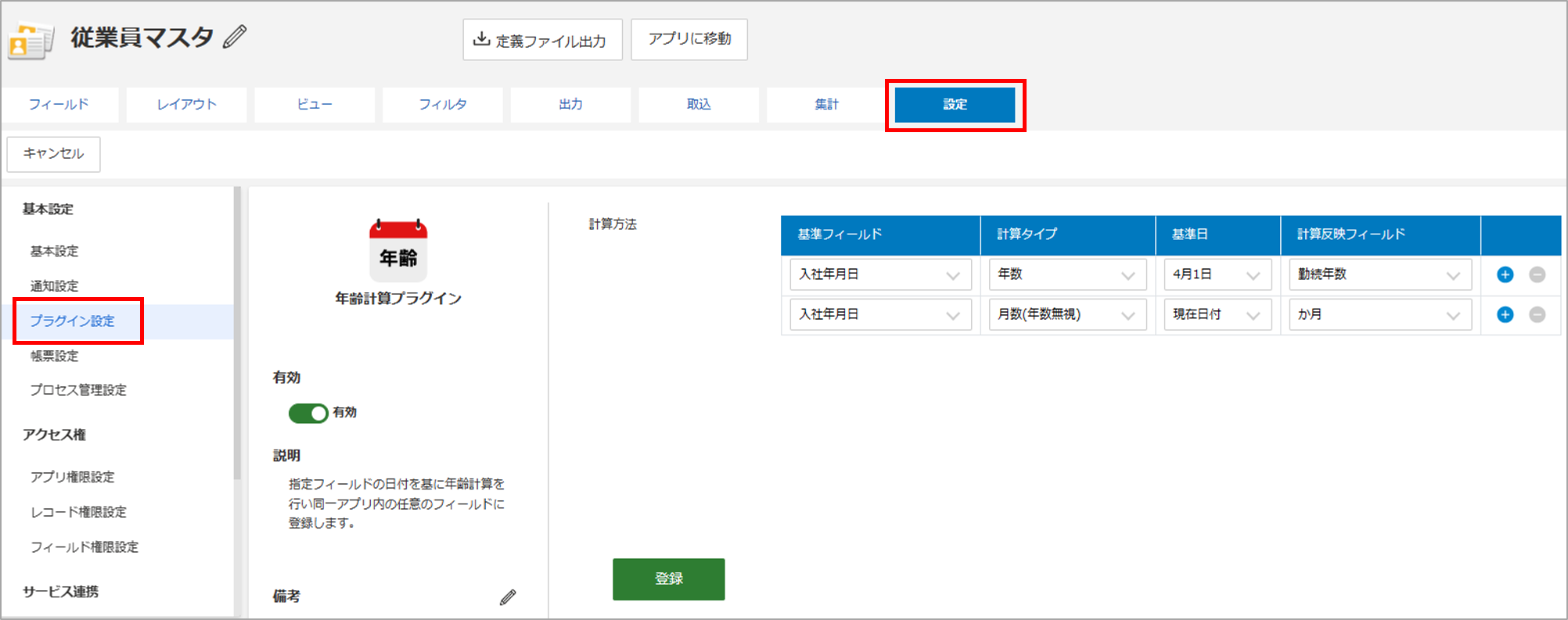Viewport: 1568px width, 620px height.
Task: Open 計算タイプ dropdown showing 月数(年数無視)
Action: 1067,314
